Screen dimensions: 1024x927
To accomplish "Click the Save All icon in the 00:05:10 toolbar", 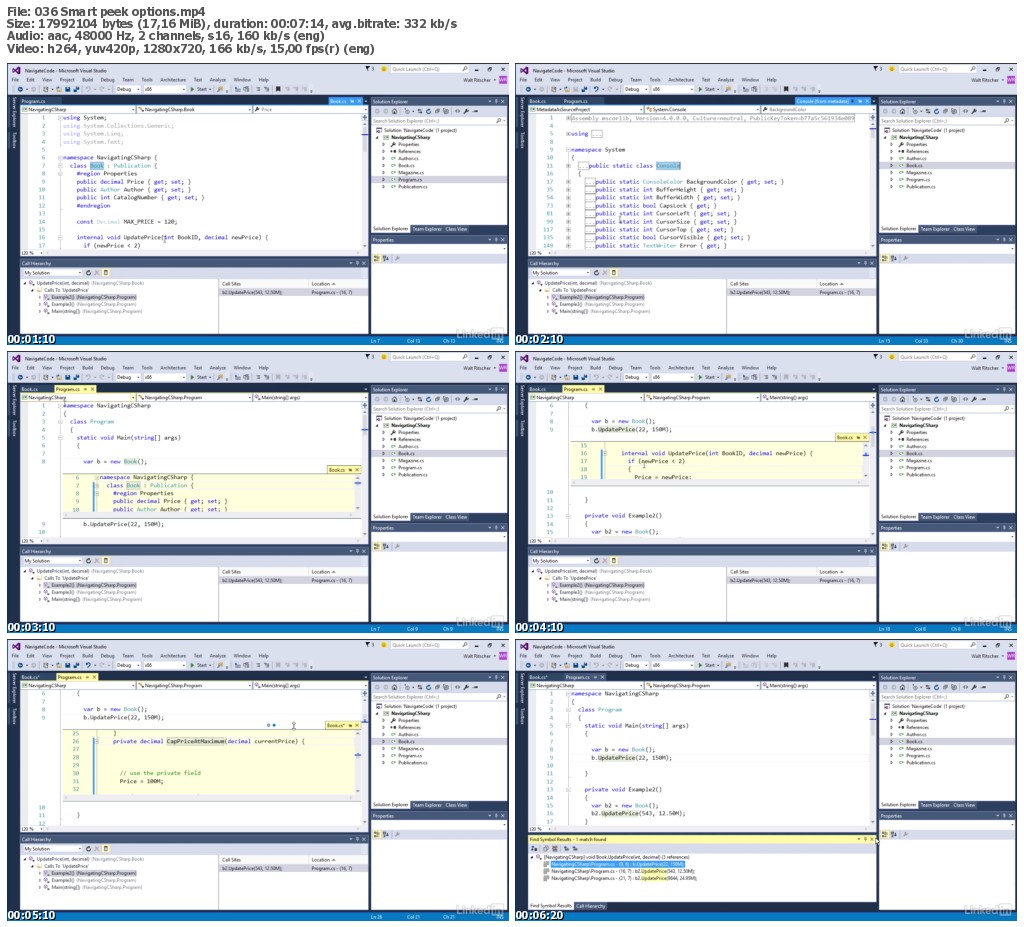I will coord(76,665).
